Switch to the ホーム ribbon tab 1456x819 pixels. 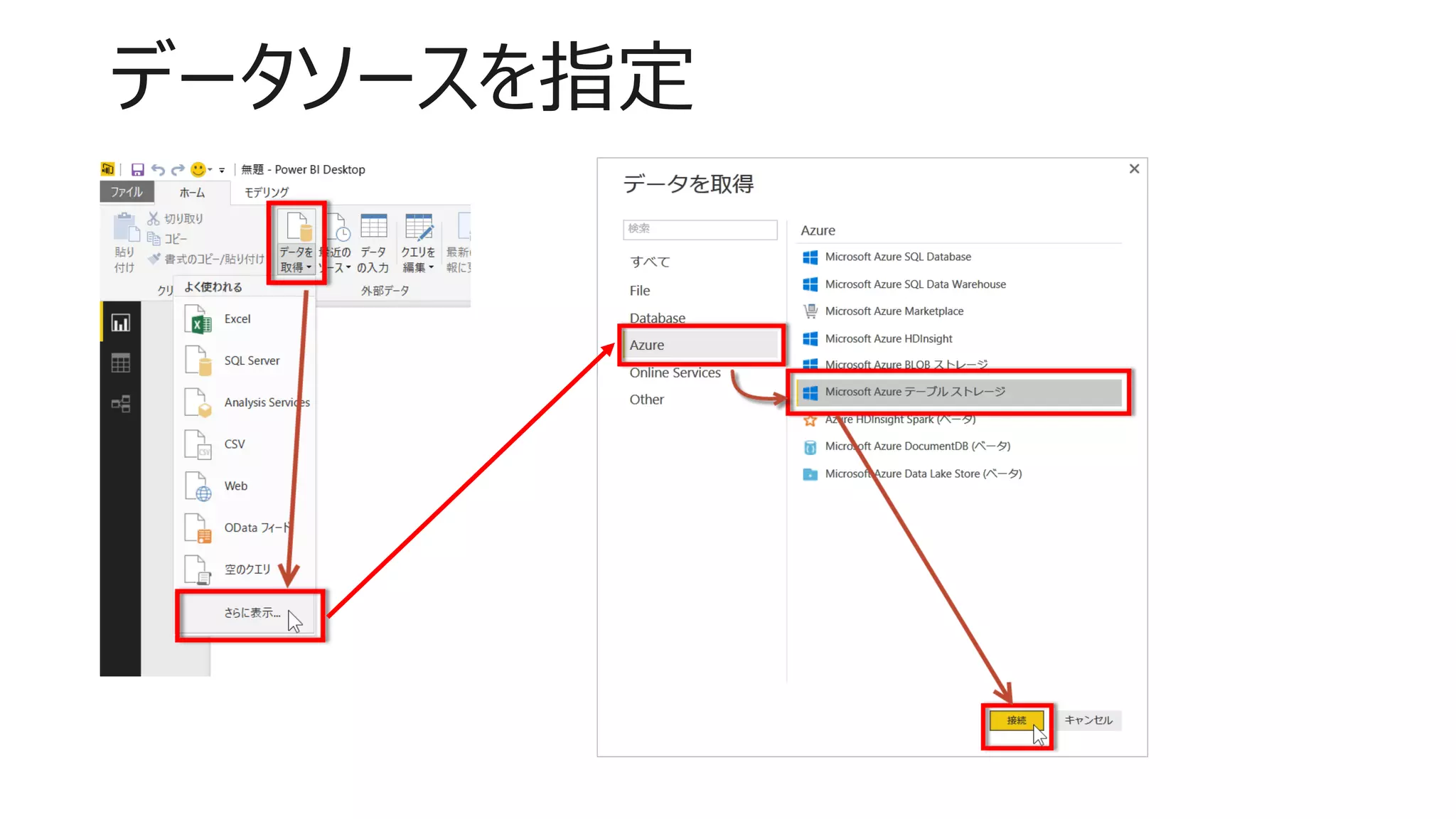tap(192, 193)
